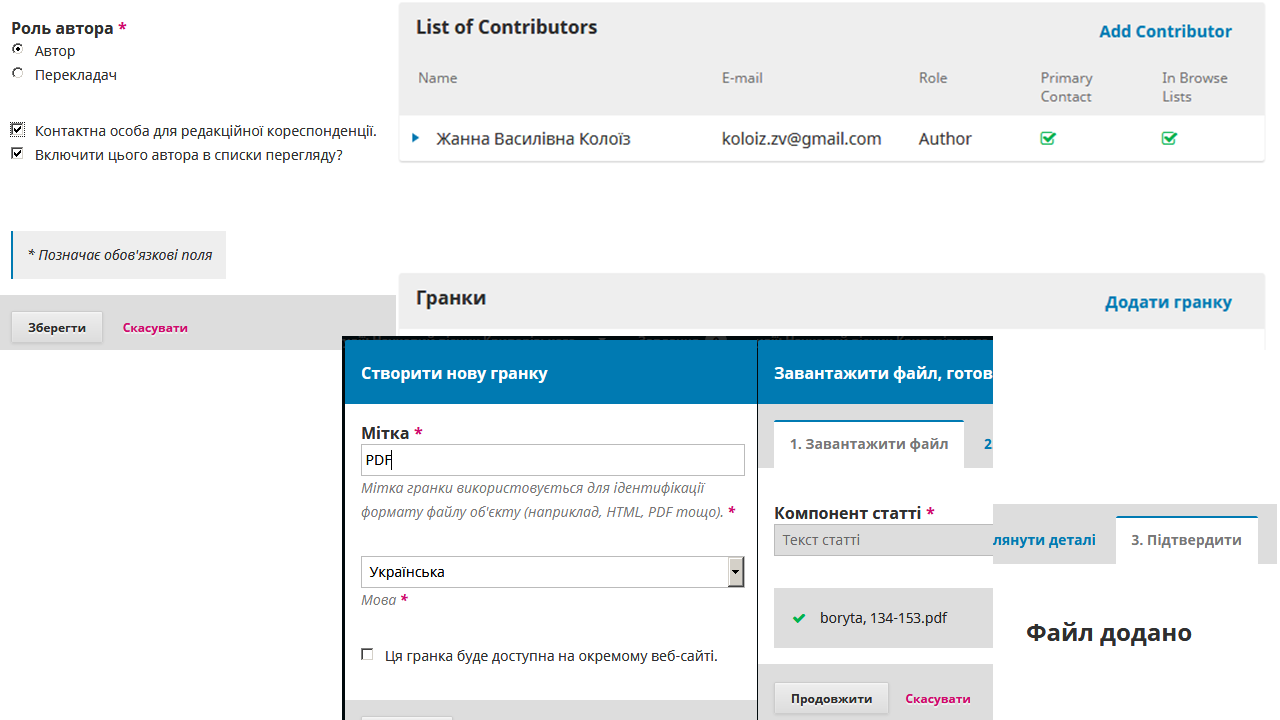The image size is (1280, 720).
Task: Select the Автор radio button
Action: pos(18,49)
